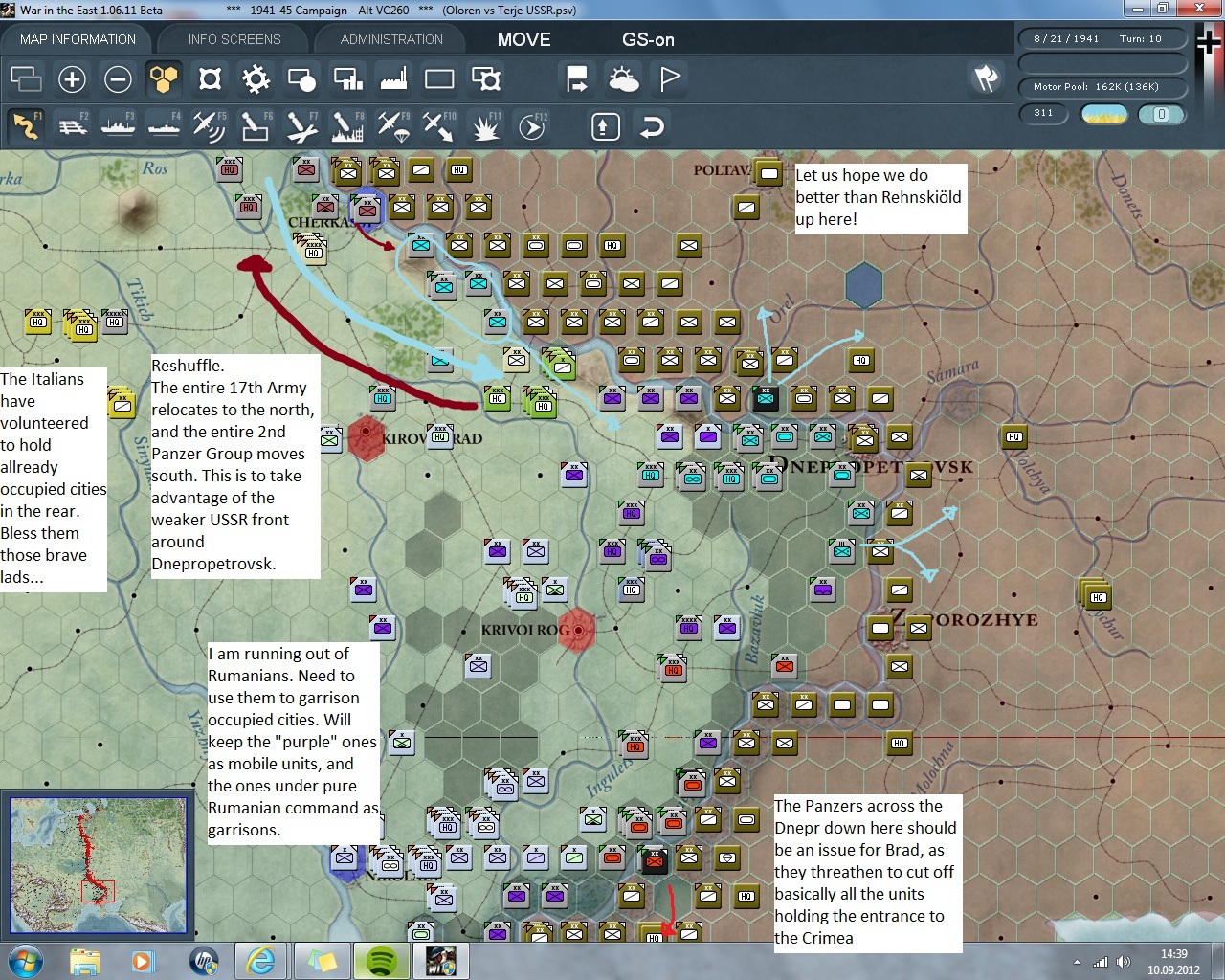Select the black unit counter north of Dnepropetrovsk
The width and height of the screenshot is (1225, 980).
tap(766, 398)
